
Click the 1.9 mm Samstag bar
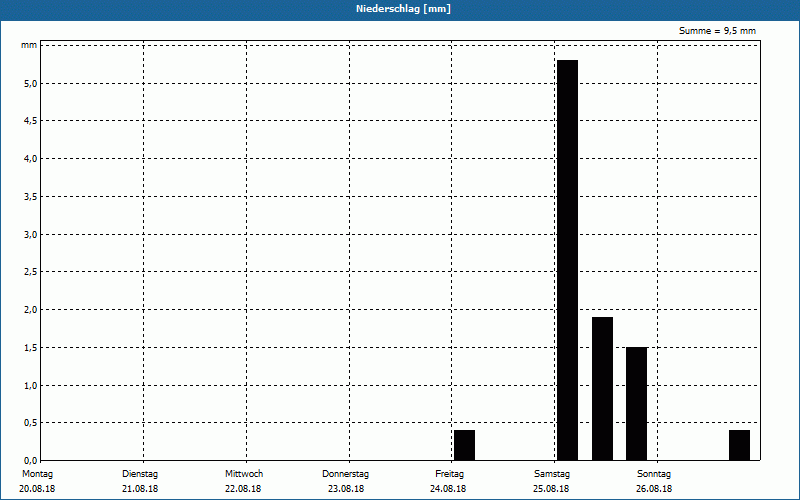[603, 389]
